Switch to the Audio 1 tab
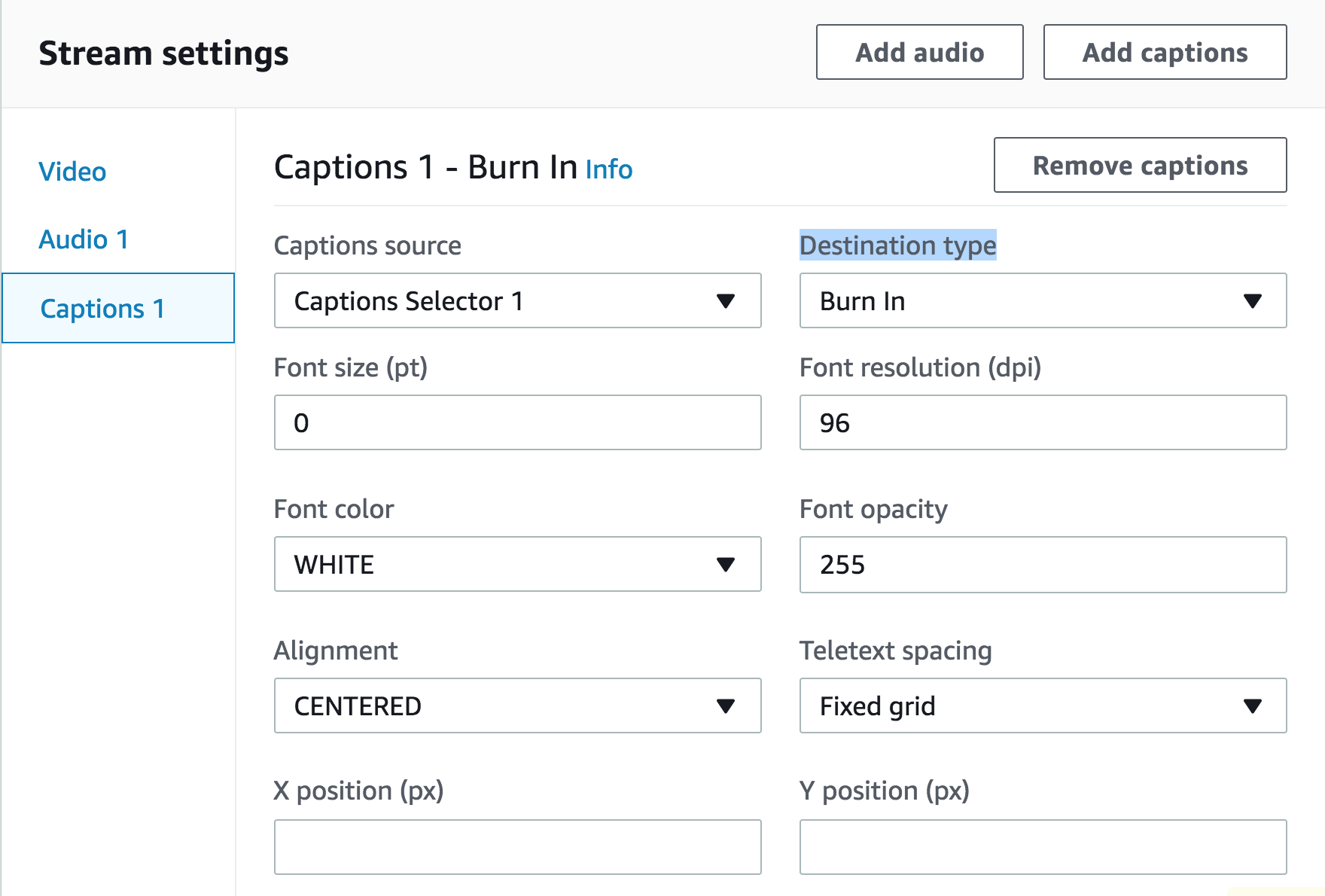The width and height of the screenshot is (1325, 896). [x=84, y=239]
